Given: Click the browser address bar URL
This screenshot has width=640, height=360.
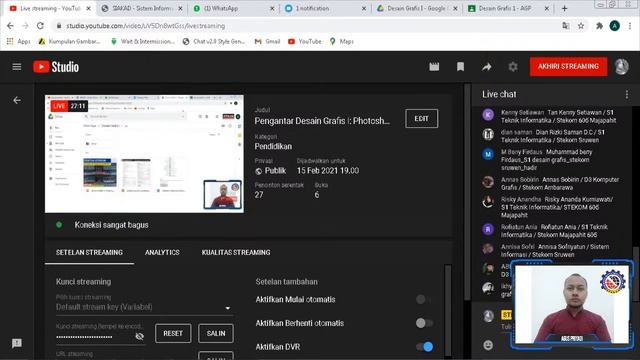Looking at the screenshot, I should (x=146, y=26).
